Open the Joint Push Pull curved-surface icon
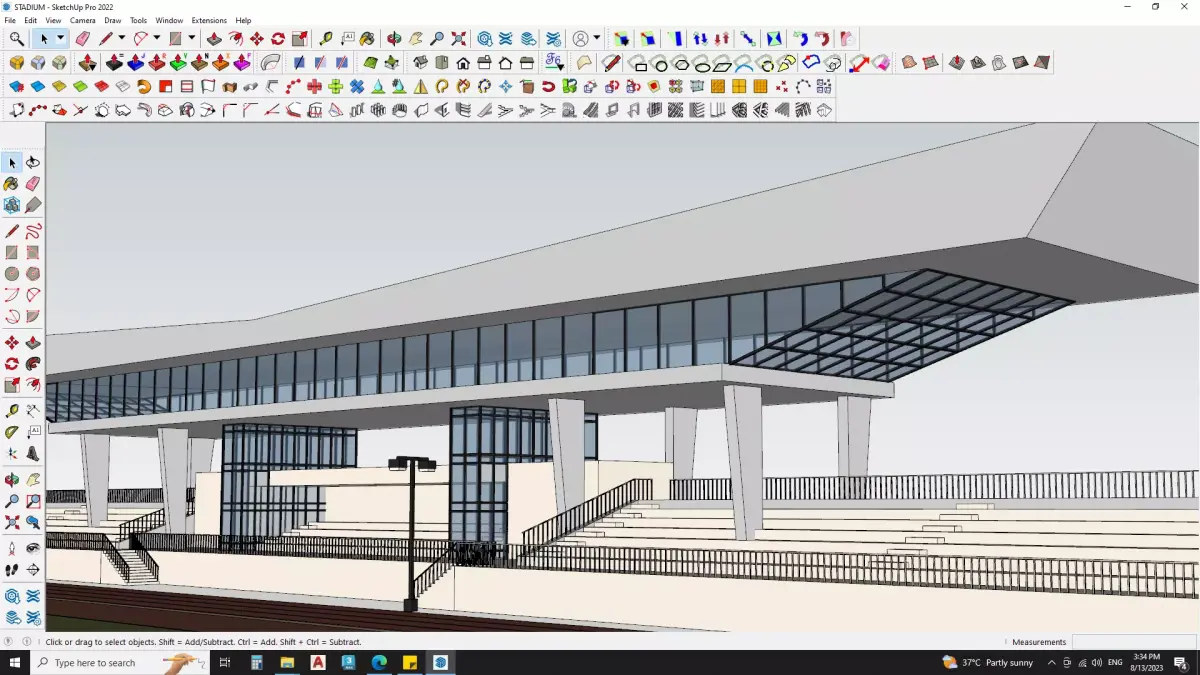The height and width of the screenshot is (675, 1200). coord(271,63)
